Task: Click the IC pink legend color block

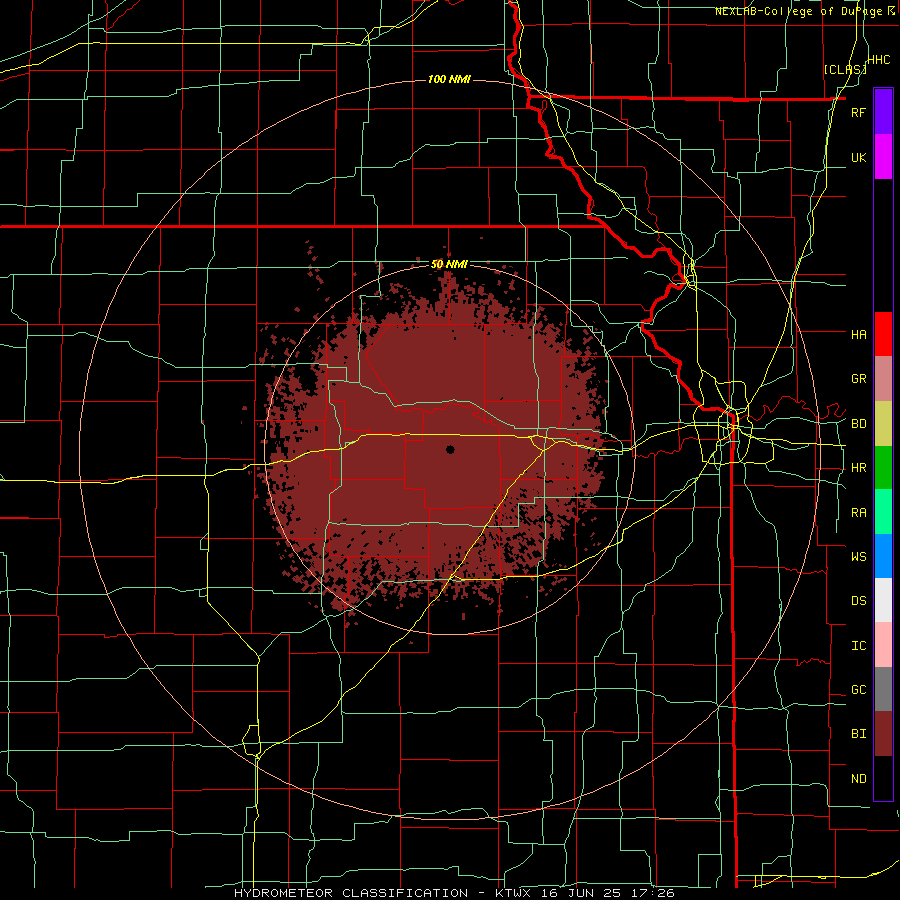Action: point(883,645)
